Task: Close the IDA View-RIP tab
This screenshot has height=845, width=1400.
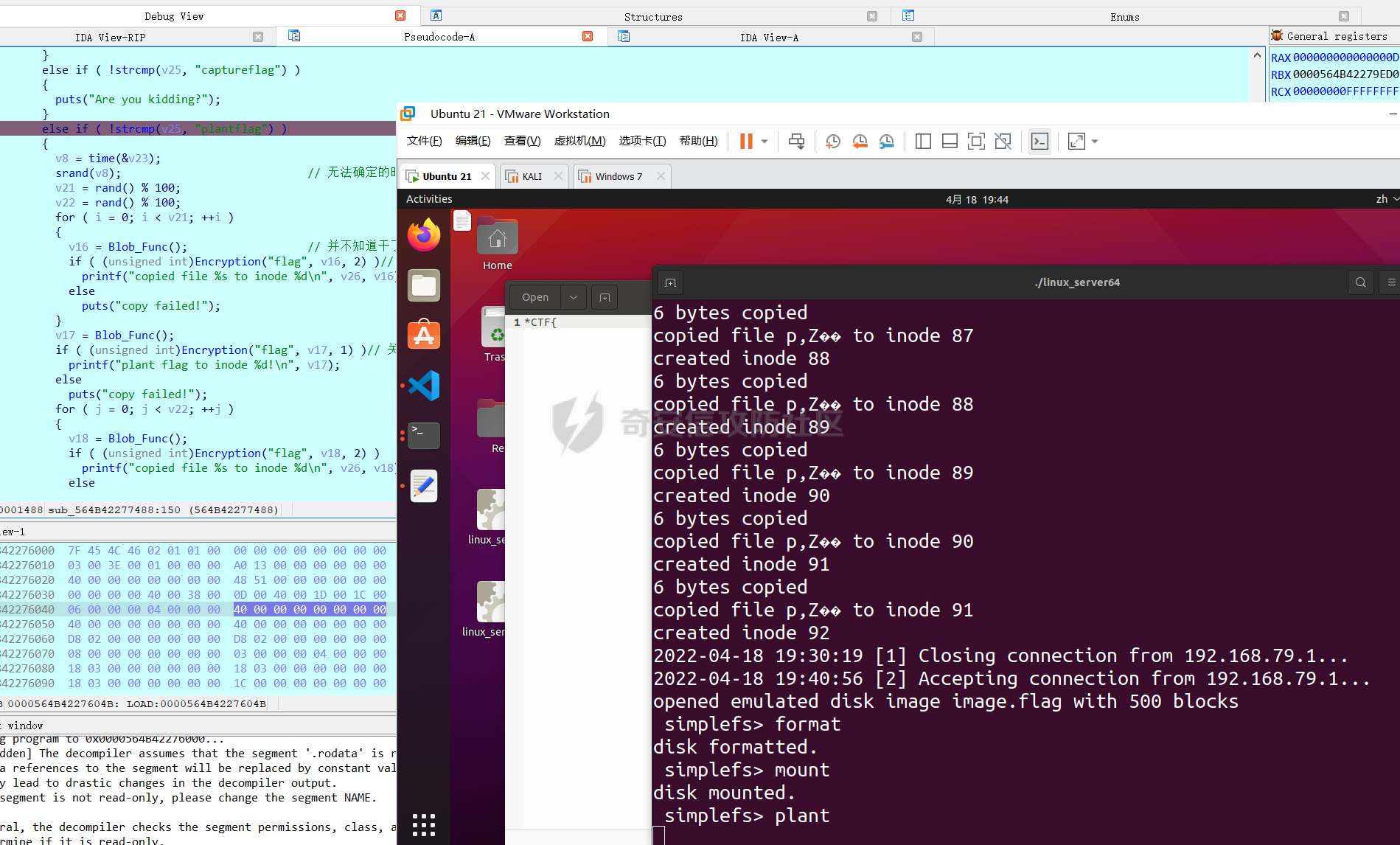Action: [x=258, y=37]
